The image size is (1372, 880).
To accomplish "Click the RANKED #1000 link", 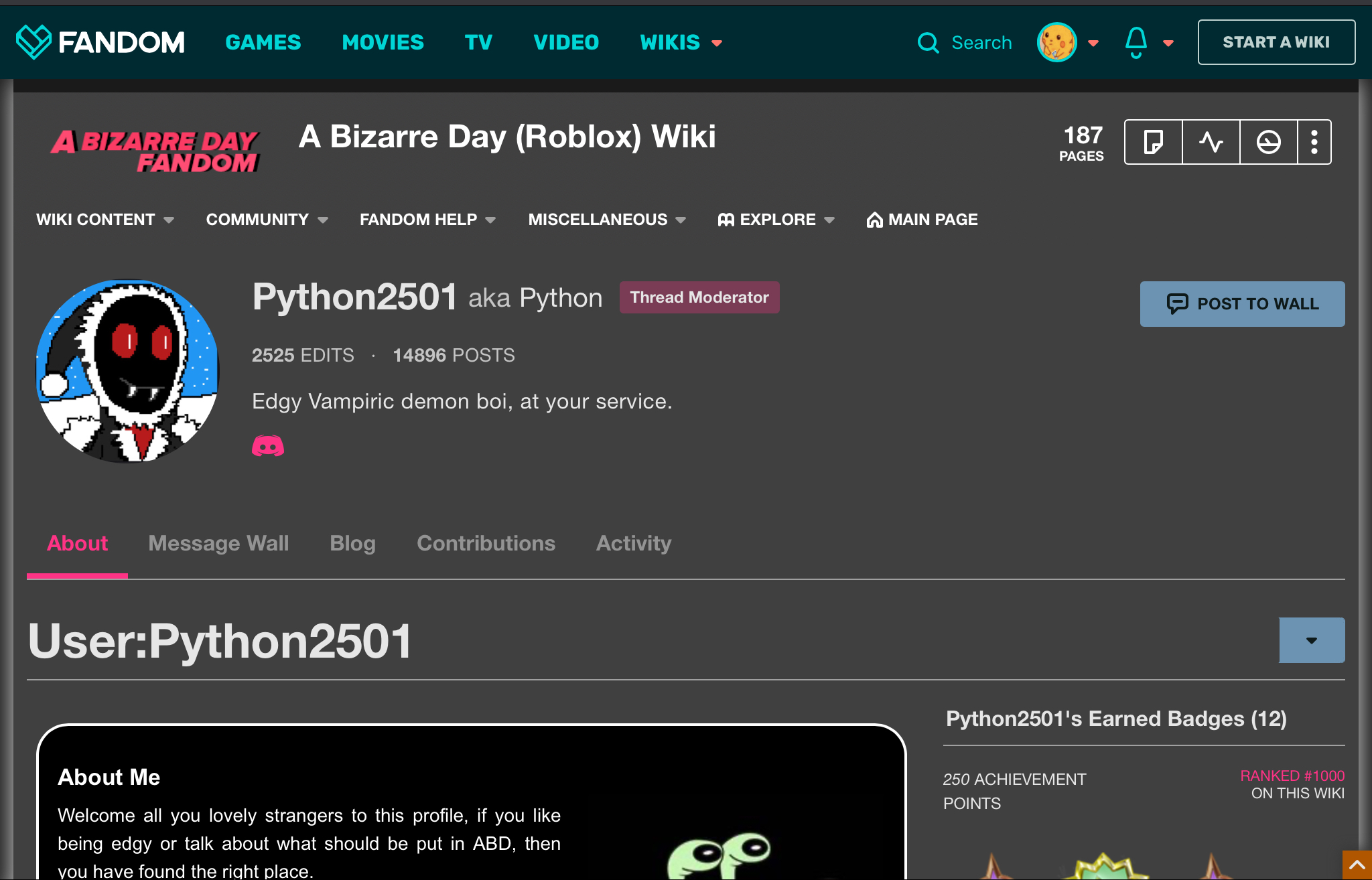I will click(1292, 776).
